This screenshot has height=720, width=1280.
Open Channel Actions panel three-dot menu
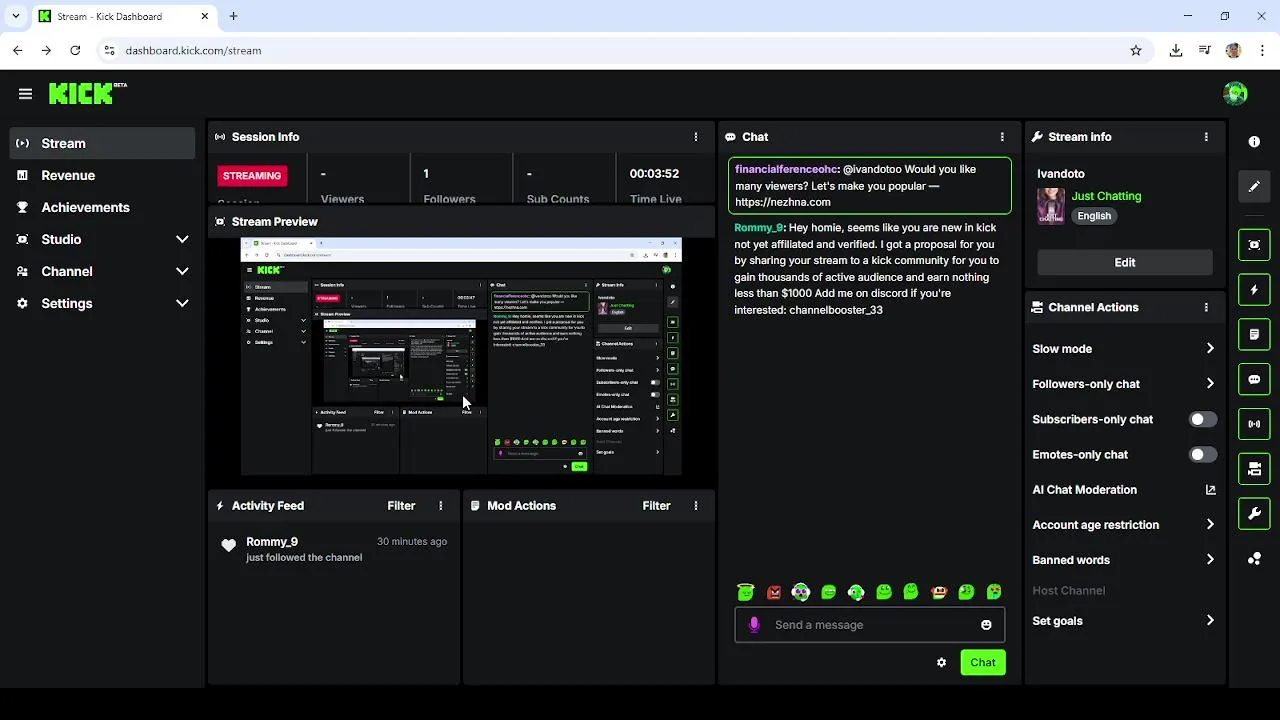[1206, 308]
